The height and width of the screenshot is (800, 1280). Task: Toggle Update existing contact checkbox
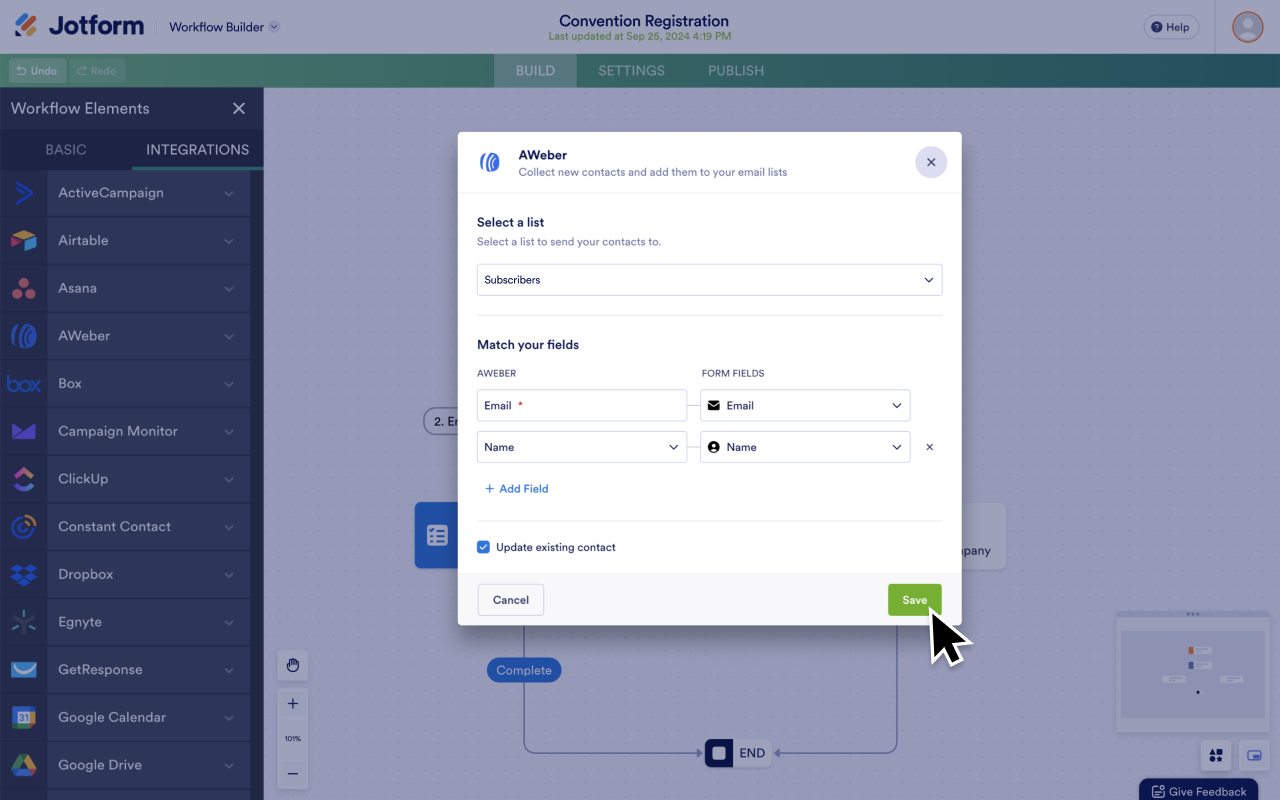click(x=484, y=547)
